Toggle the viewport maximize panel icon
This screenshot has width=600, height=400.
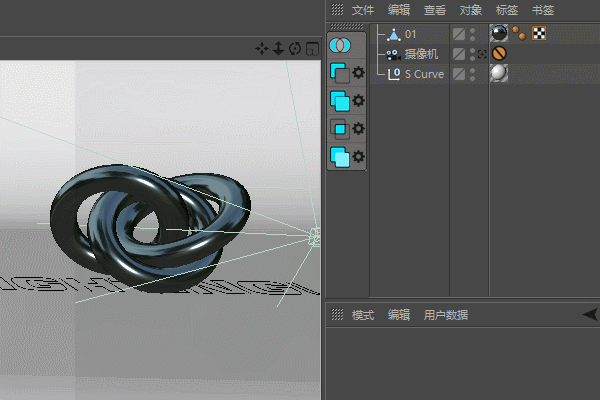coord(313,49)
